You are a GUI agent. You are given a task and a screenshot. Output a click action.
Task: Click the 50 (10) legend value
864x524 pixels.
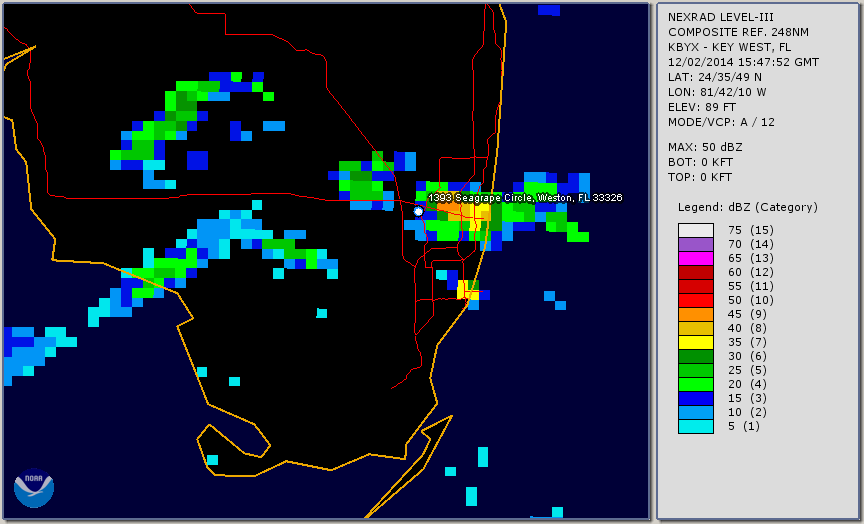[x=750, y=300]
